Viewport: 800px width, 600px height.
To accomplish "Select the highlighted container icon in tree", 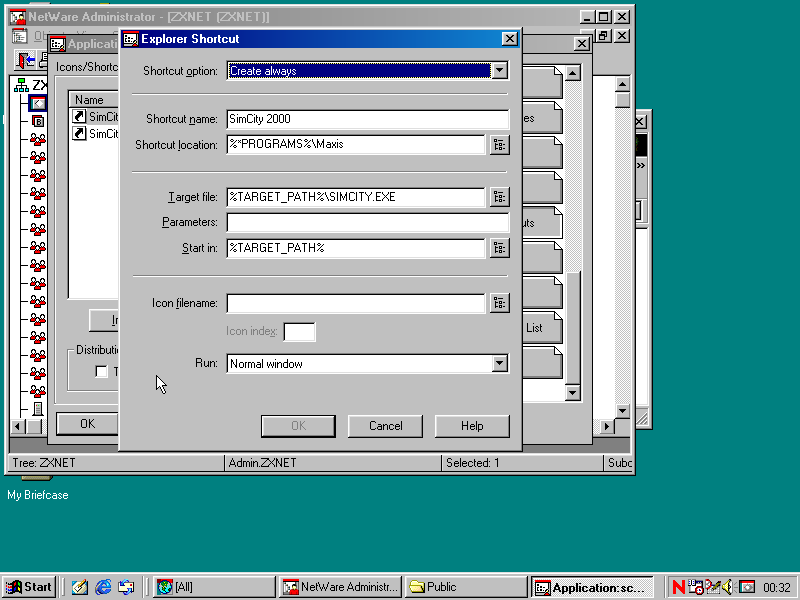I will pyautogui.click(x=38, y=103).
